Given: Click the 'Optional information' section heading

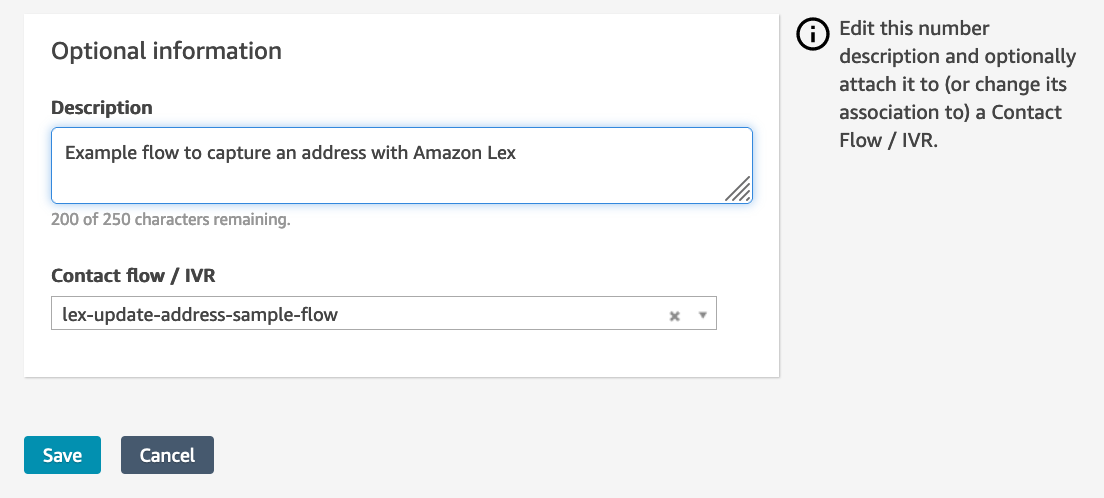Looking at the screenshot, I should 166,50.
